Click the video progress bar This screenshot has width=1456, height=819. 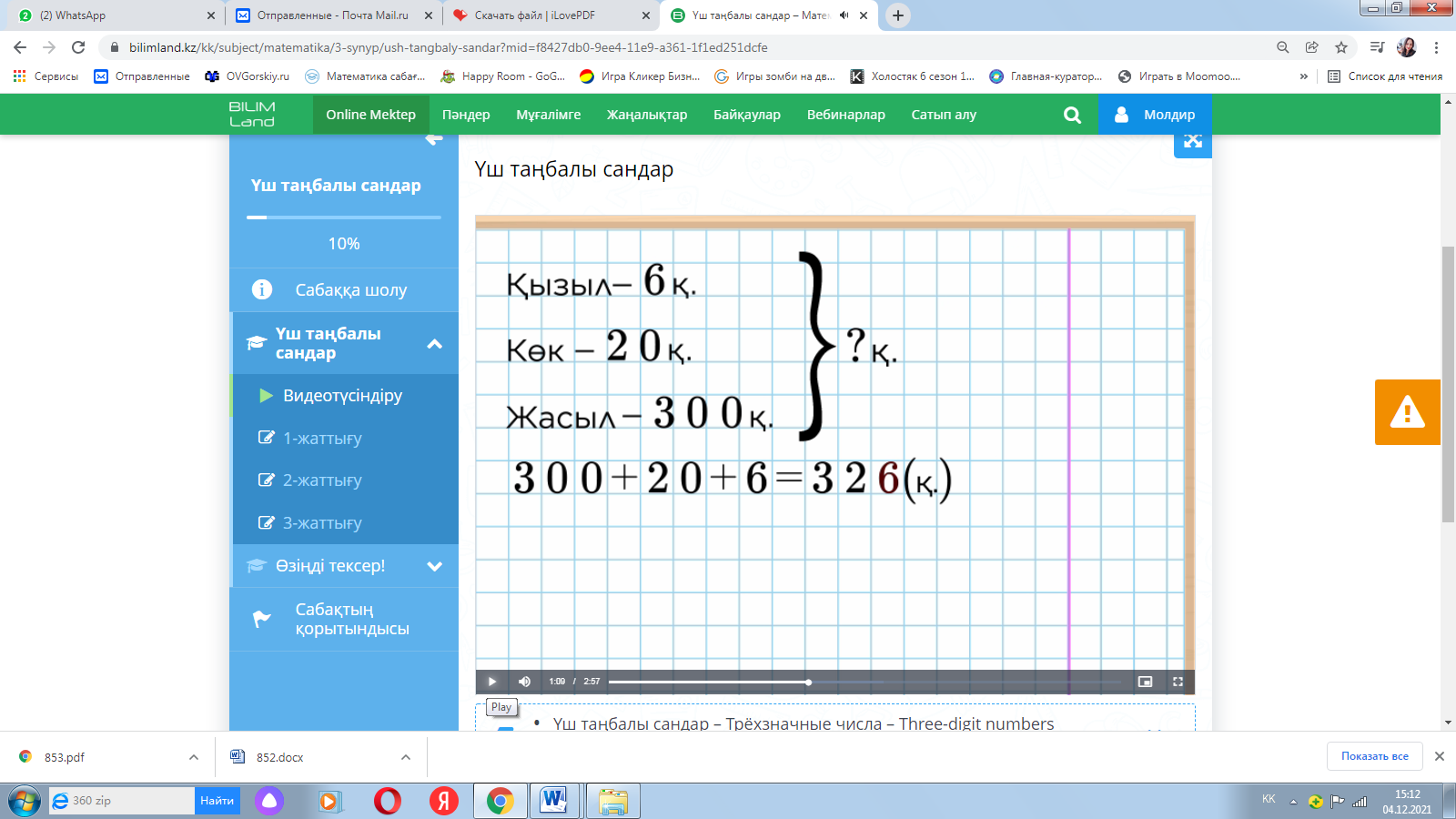864,682
